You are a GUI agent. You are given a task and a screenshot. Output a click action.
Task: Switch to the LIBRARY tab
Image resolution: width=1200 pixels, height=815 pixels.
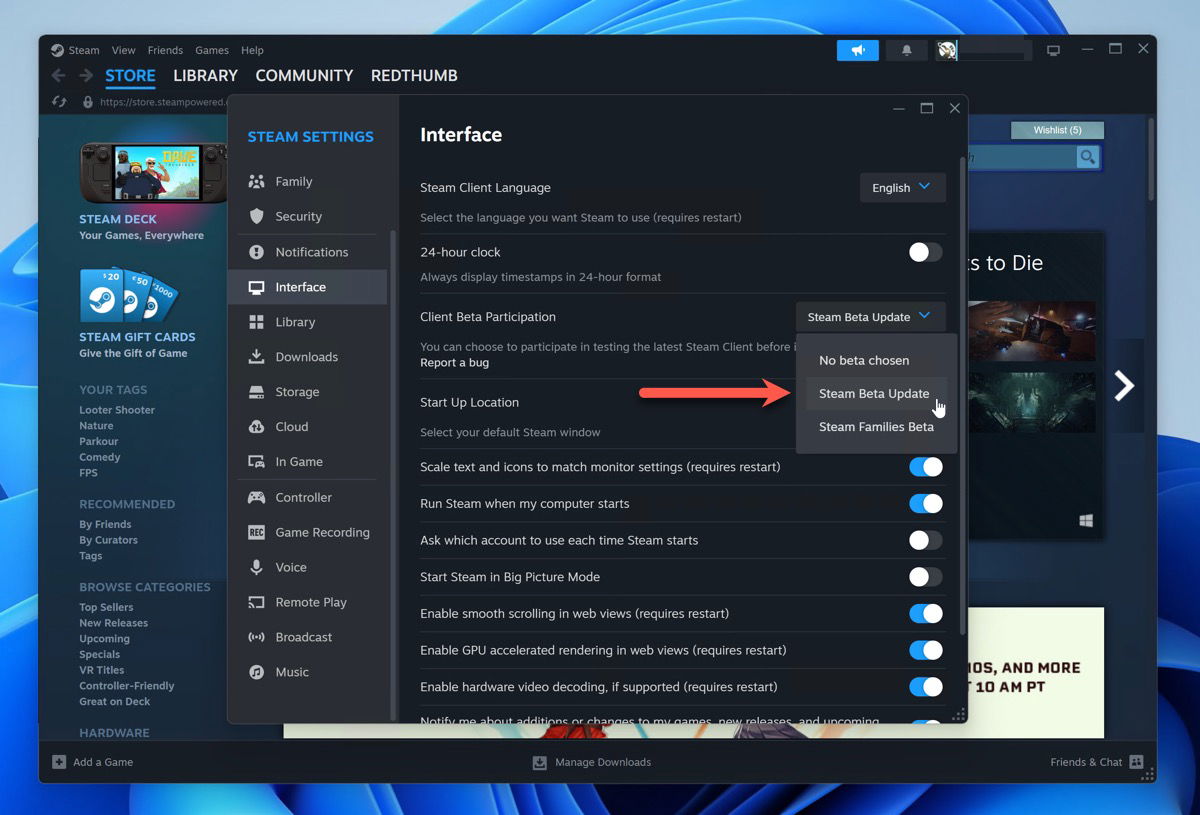click(x=205, y=75)
